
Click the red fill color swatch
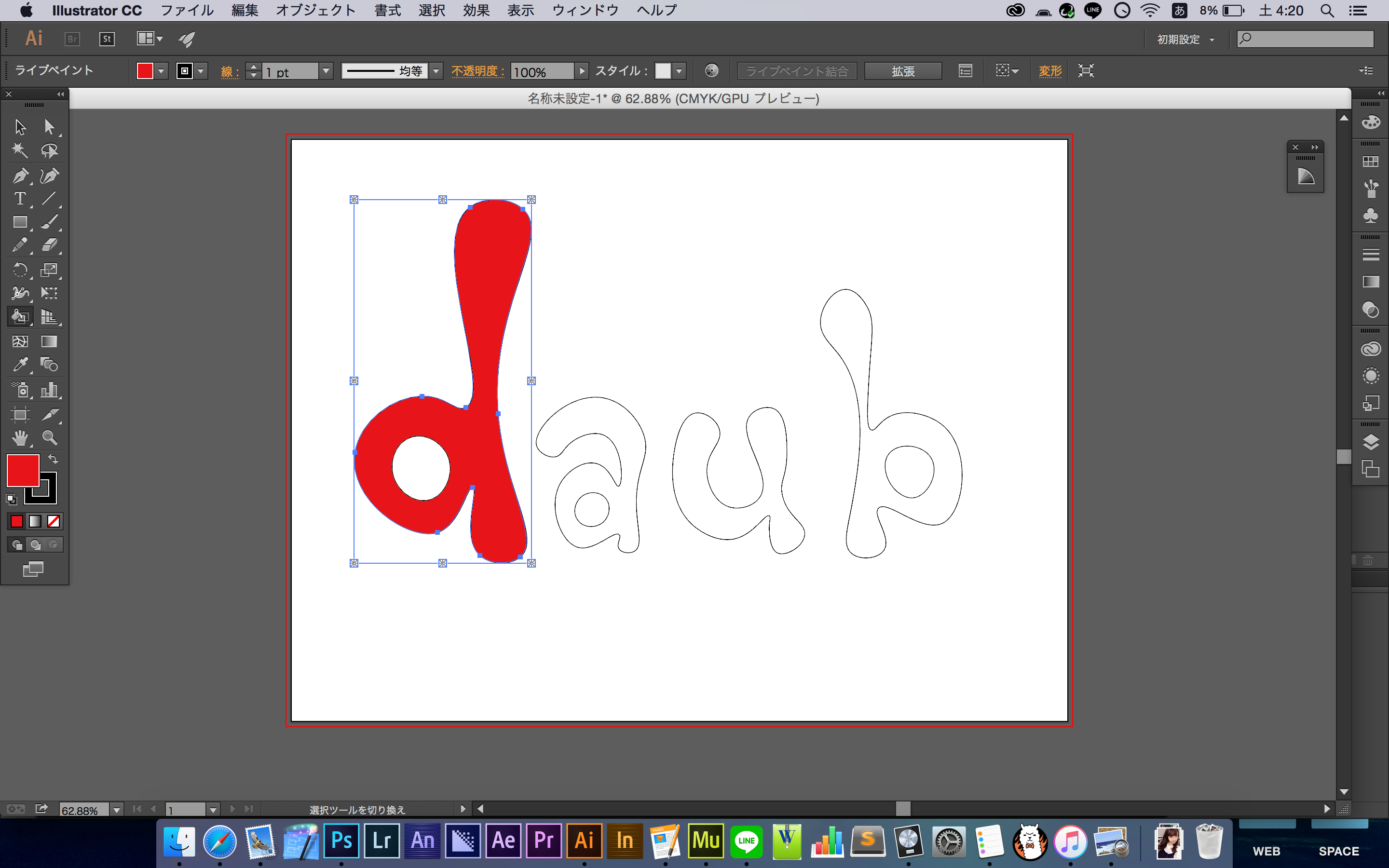[x=23, y=470]
